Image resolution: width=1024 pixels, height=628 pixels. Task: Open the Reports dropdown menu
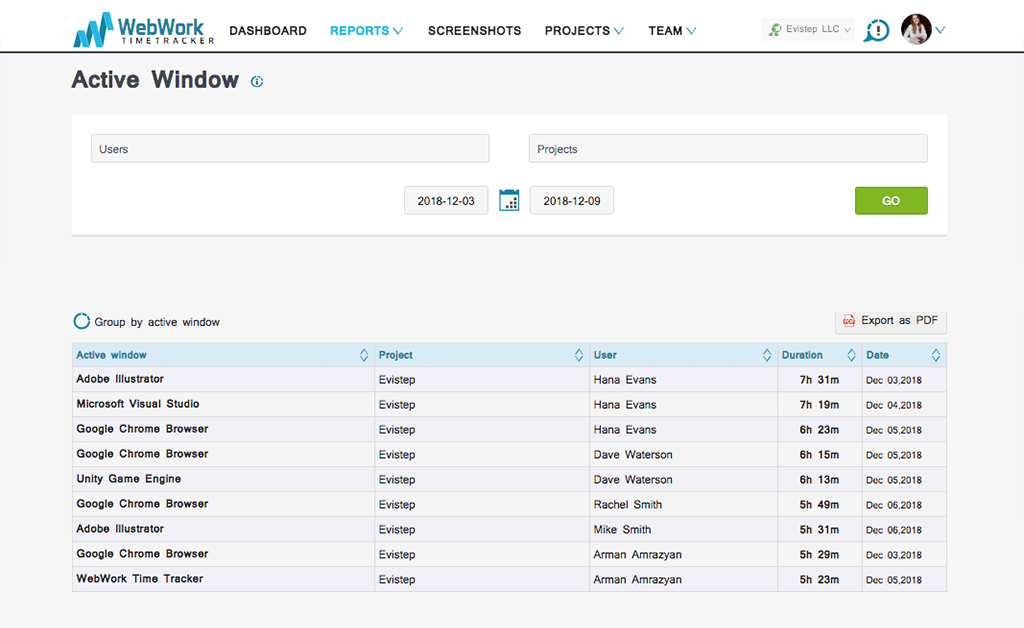366,31
